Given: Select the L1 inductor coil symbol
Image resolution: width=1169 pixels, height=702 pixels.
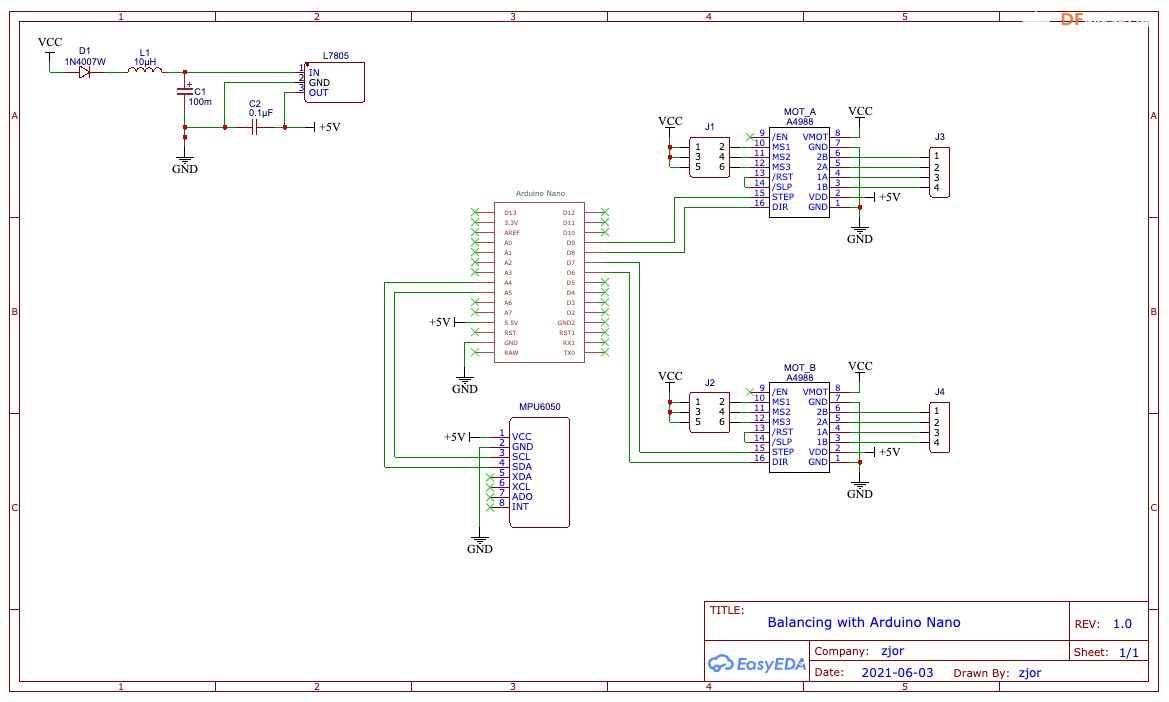Looking at the screenshot, I should pos(145,70).
